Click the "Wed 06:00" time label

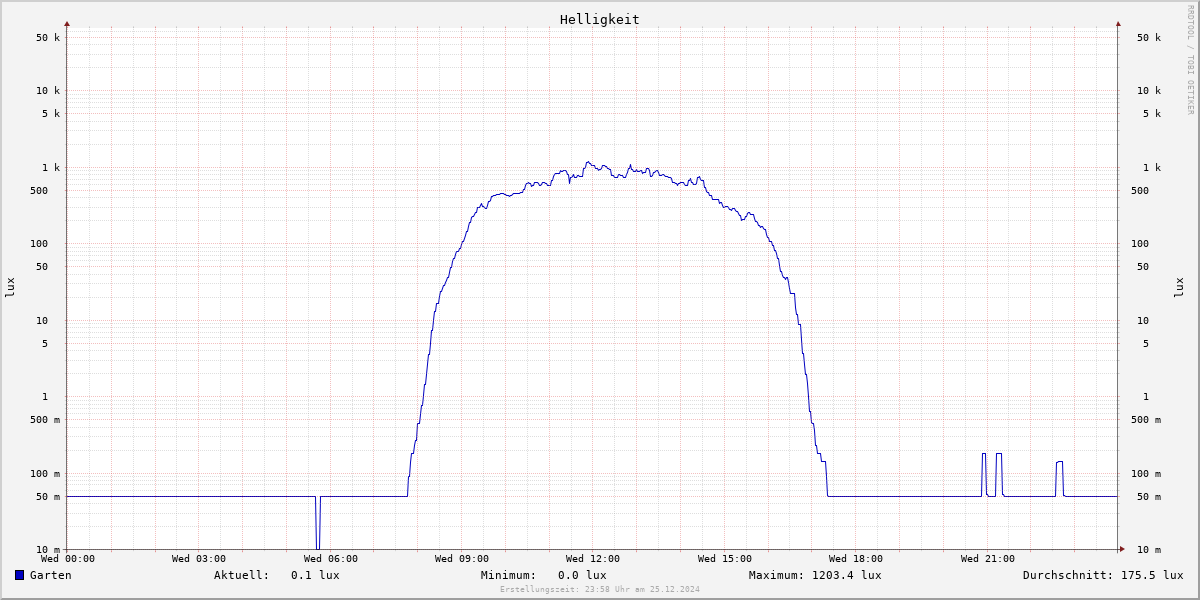tap(331, 559)
